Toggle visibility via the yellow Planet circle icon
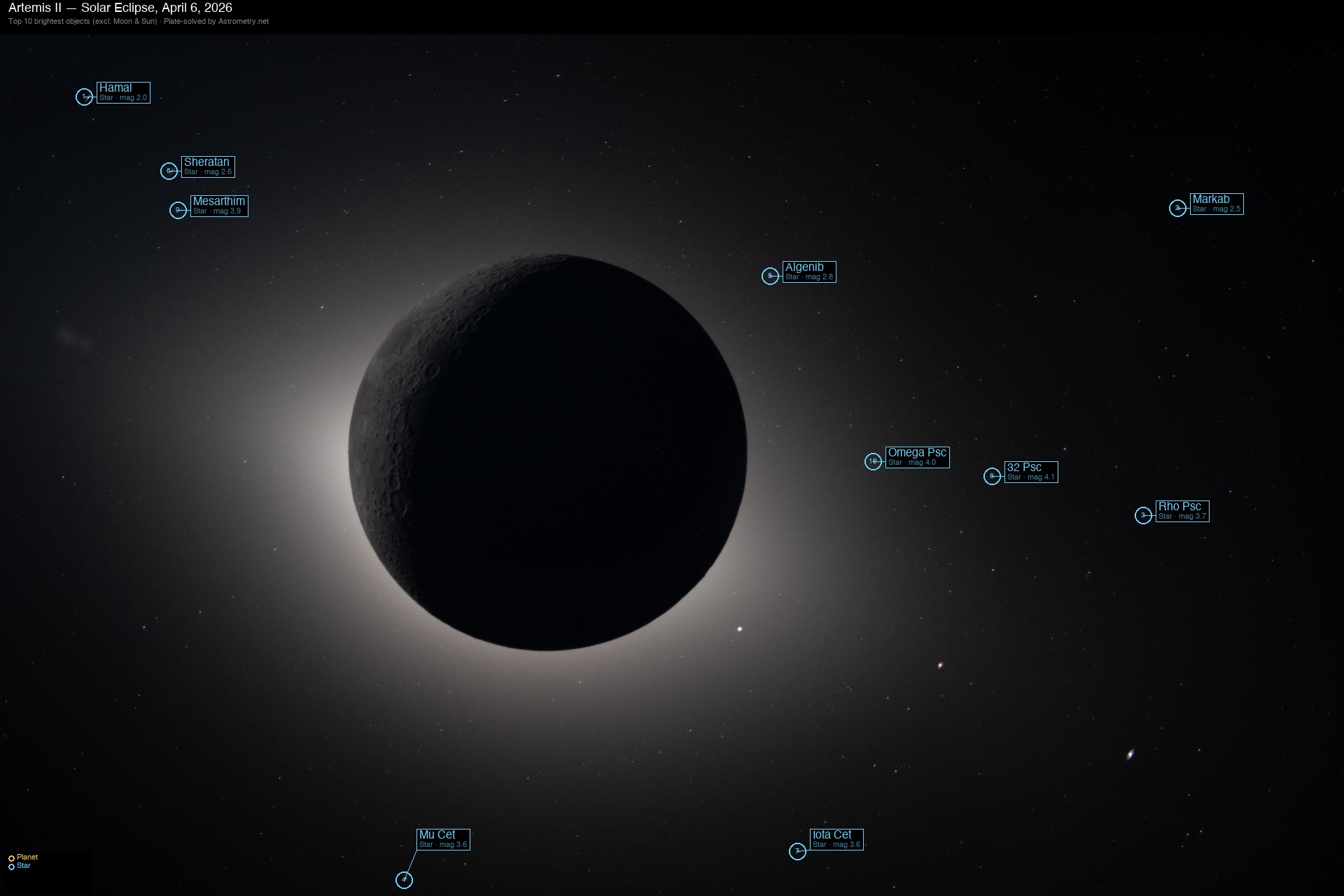Screen dimensions: 1344x896 [x=13, y=857]
